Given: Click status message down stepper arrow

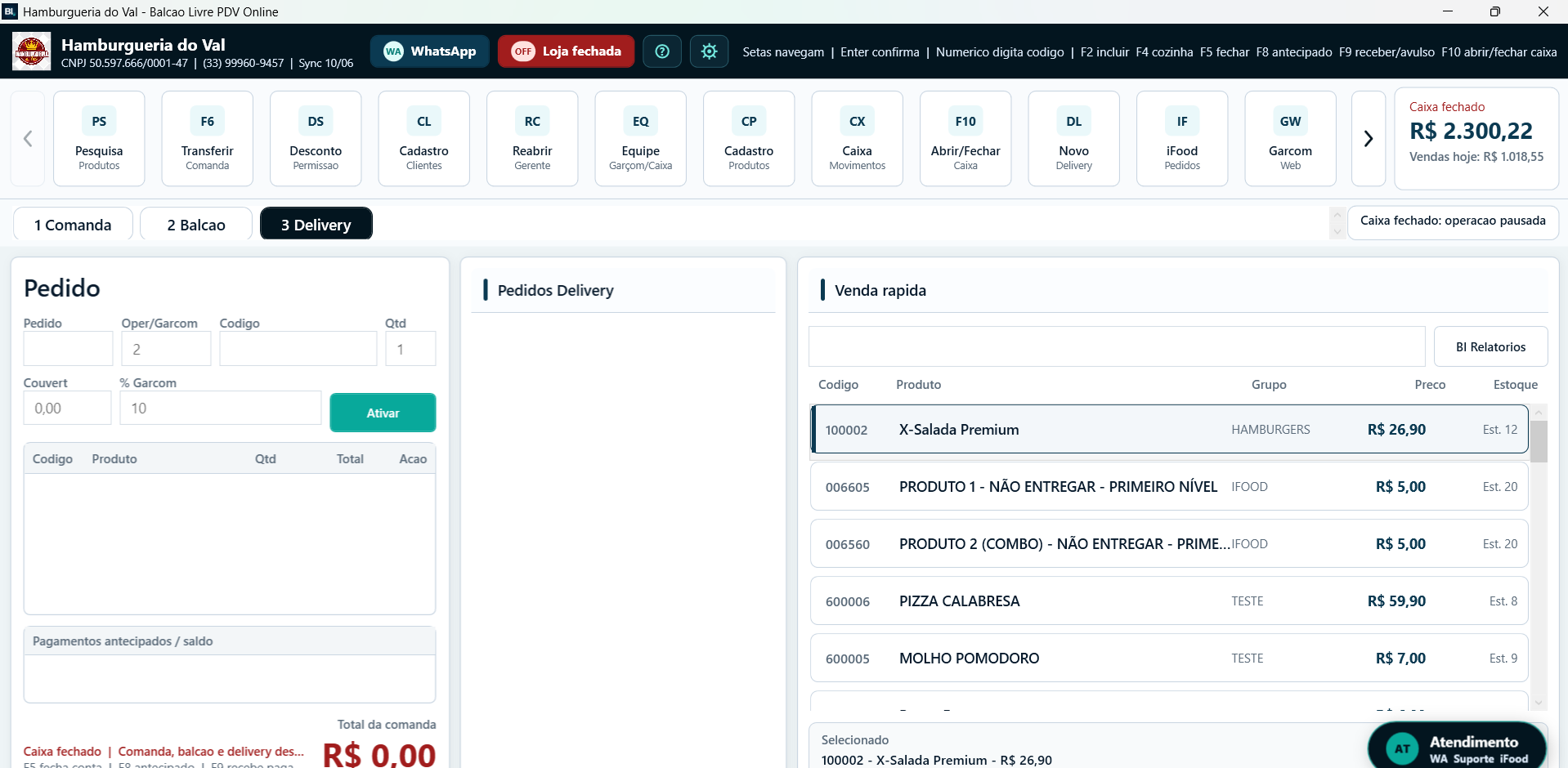Looking at the screenshot, I should click(x=1337, y=231).
